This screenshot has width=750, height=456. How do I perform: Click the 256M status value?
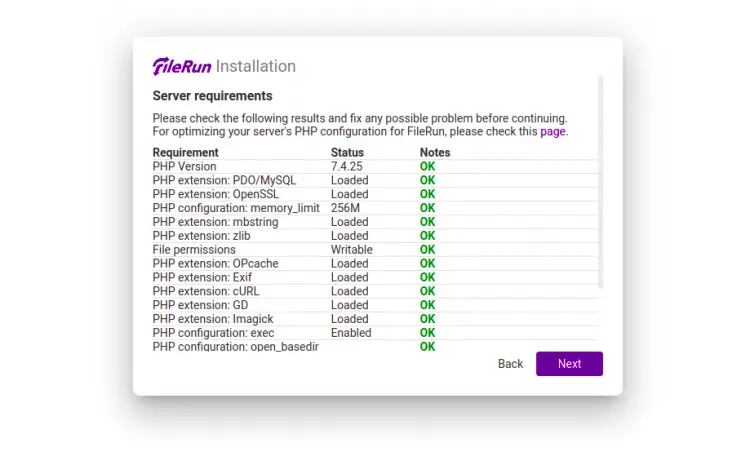345,208
